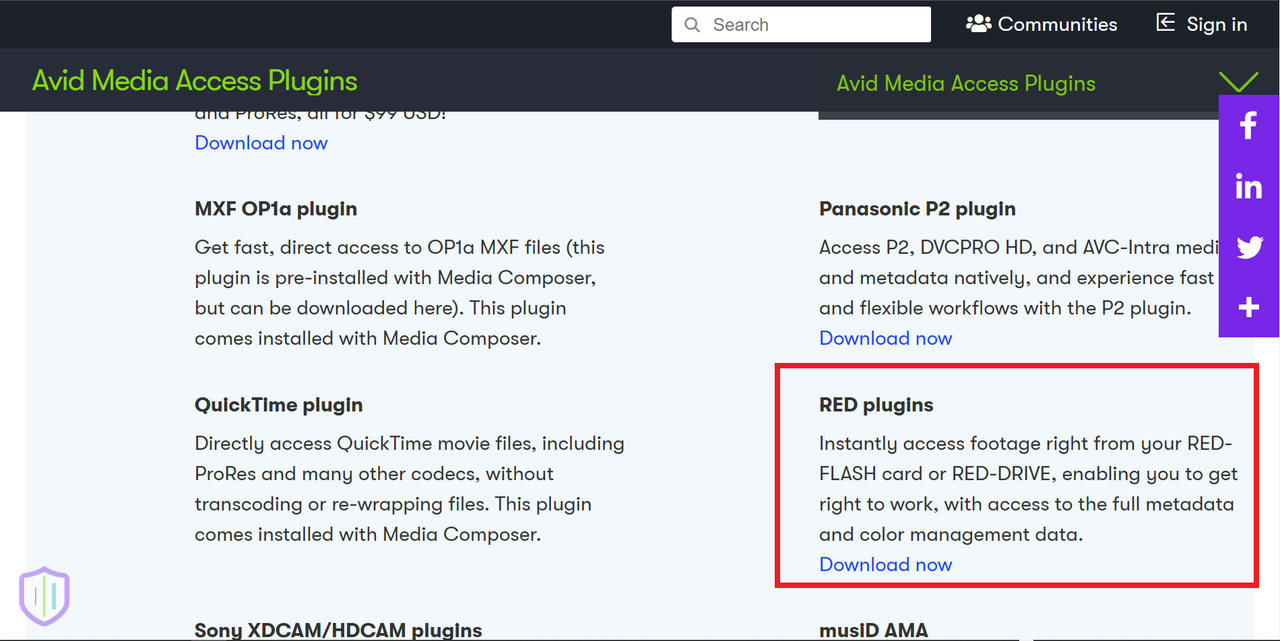This screenshot has height=641, width=1280.
Task: Select the QuickTime plugin heading
Action: point(279,405)
